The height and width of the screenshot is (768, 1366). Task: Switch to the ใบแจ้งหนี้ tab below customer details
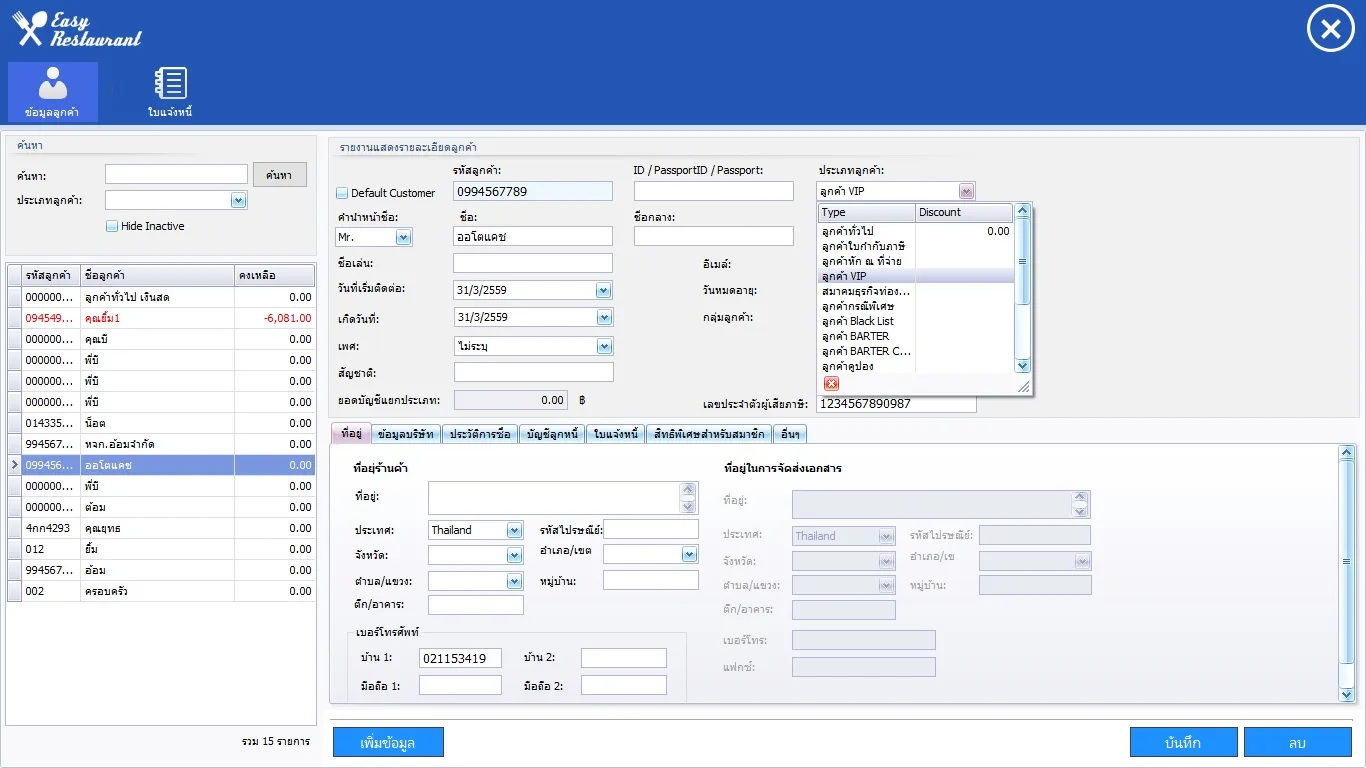pos(616,434)
